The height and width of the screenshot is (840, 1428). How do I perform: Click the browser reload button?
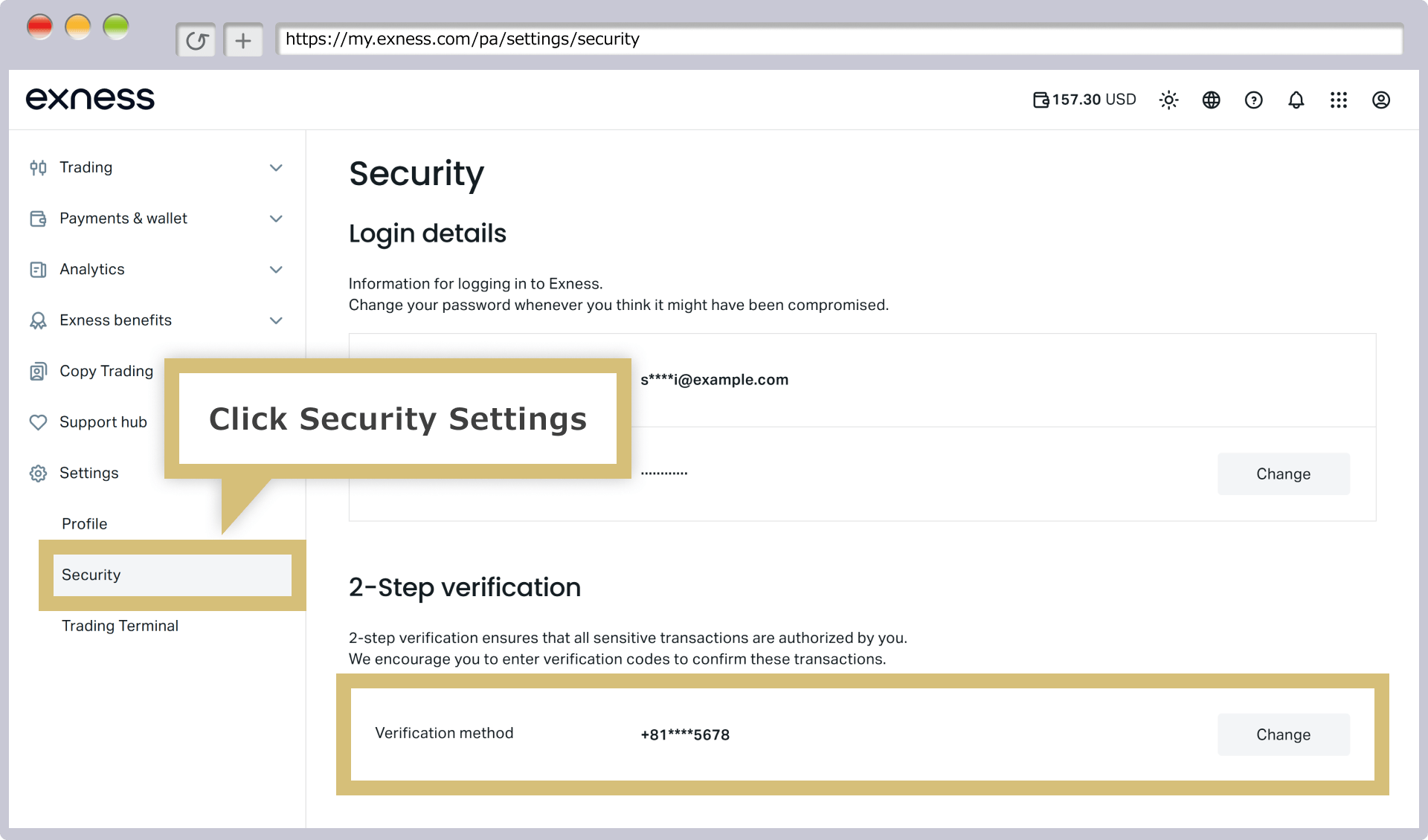click(196, 40)
